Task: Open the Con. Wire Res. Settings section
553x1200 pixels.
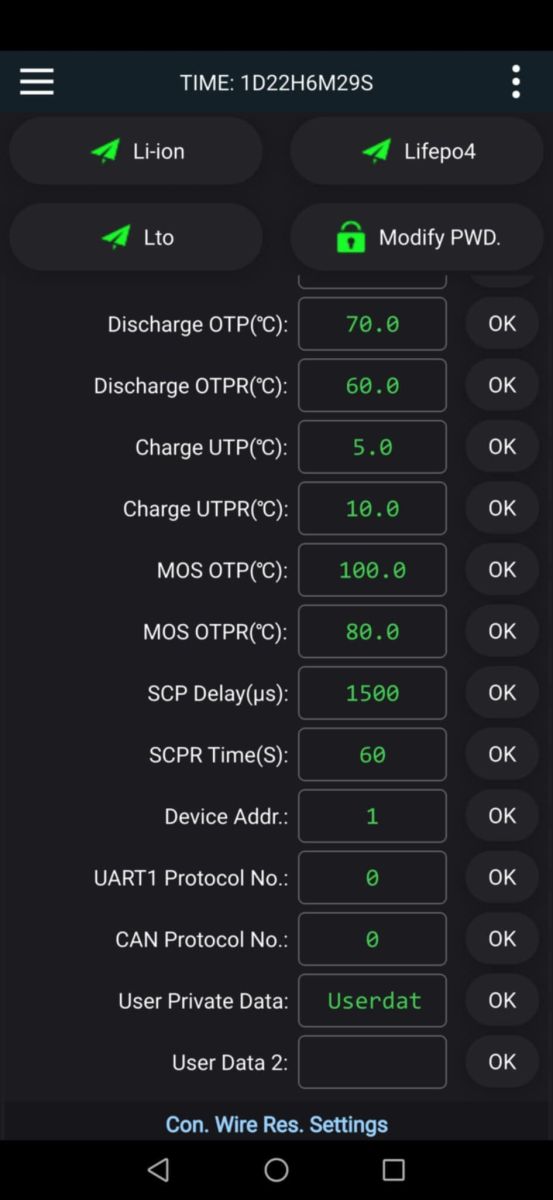Action: (x=277, y=1124)
